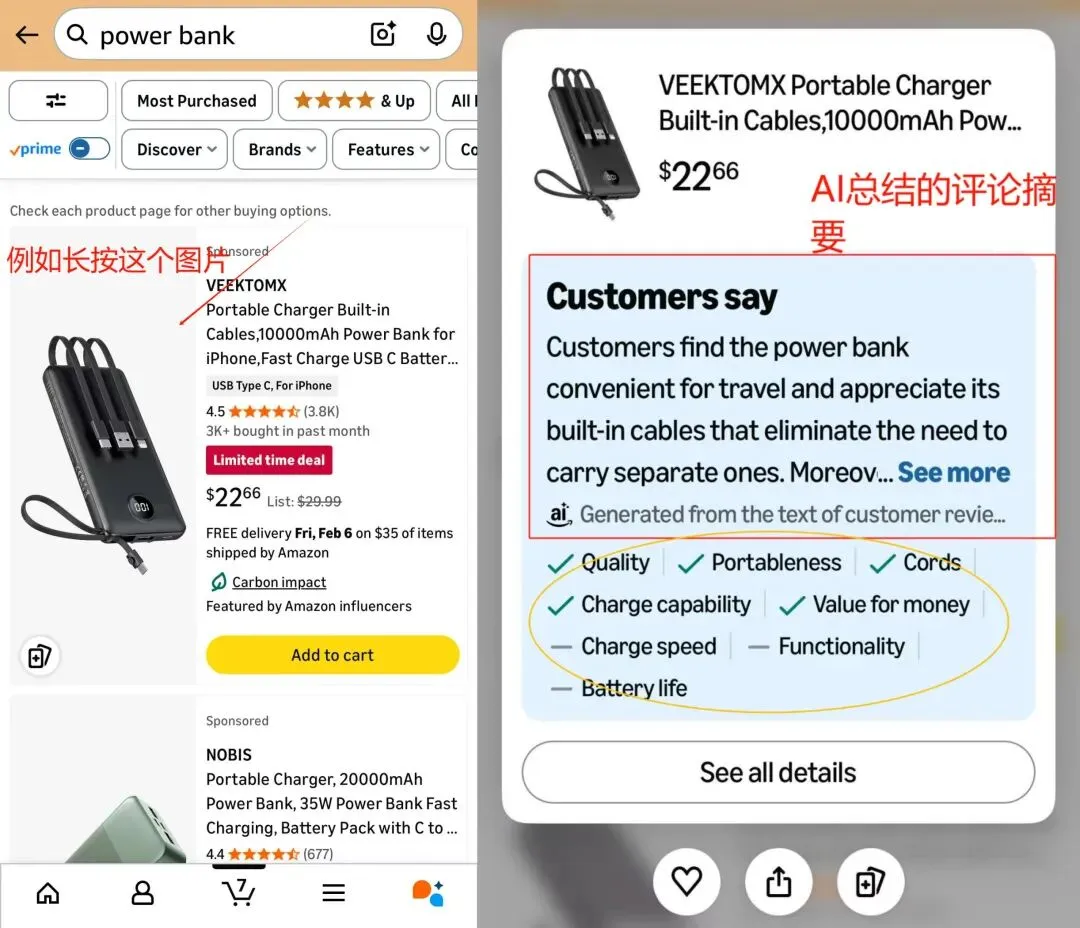Open camera lens search icon
Viewport: 1080px width, 928px height.
(x=384, y=35)
